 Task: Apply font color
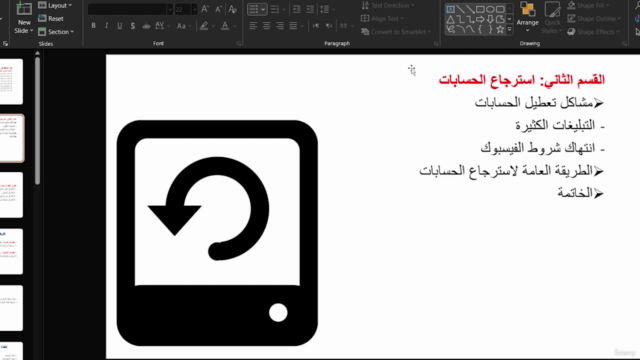pos(225,26)
